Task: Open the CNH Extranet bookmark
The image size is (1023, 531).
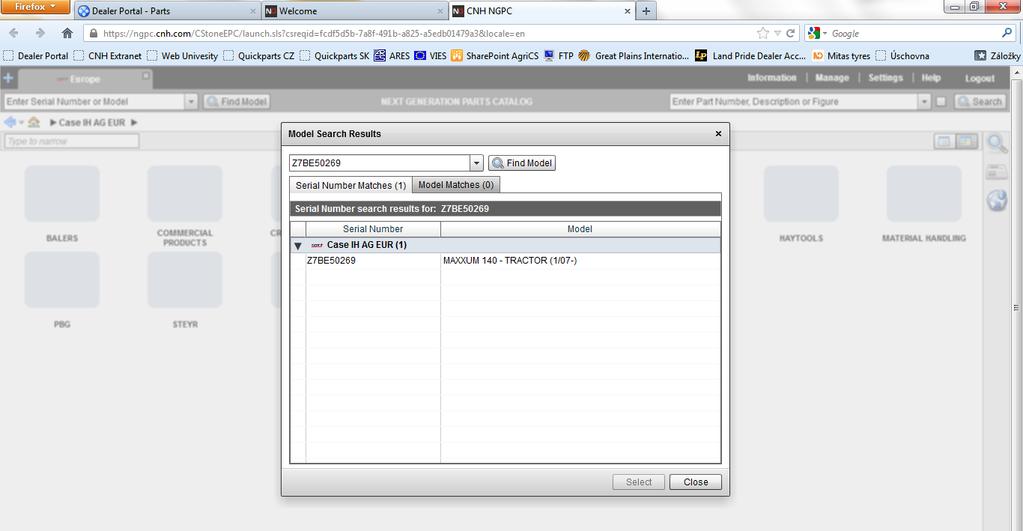Action: [108, 56]
